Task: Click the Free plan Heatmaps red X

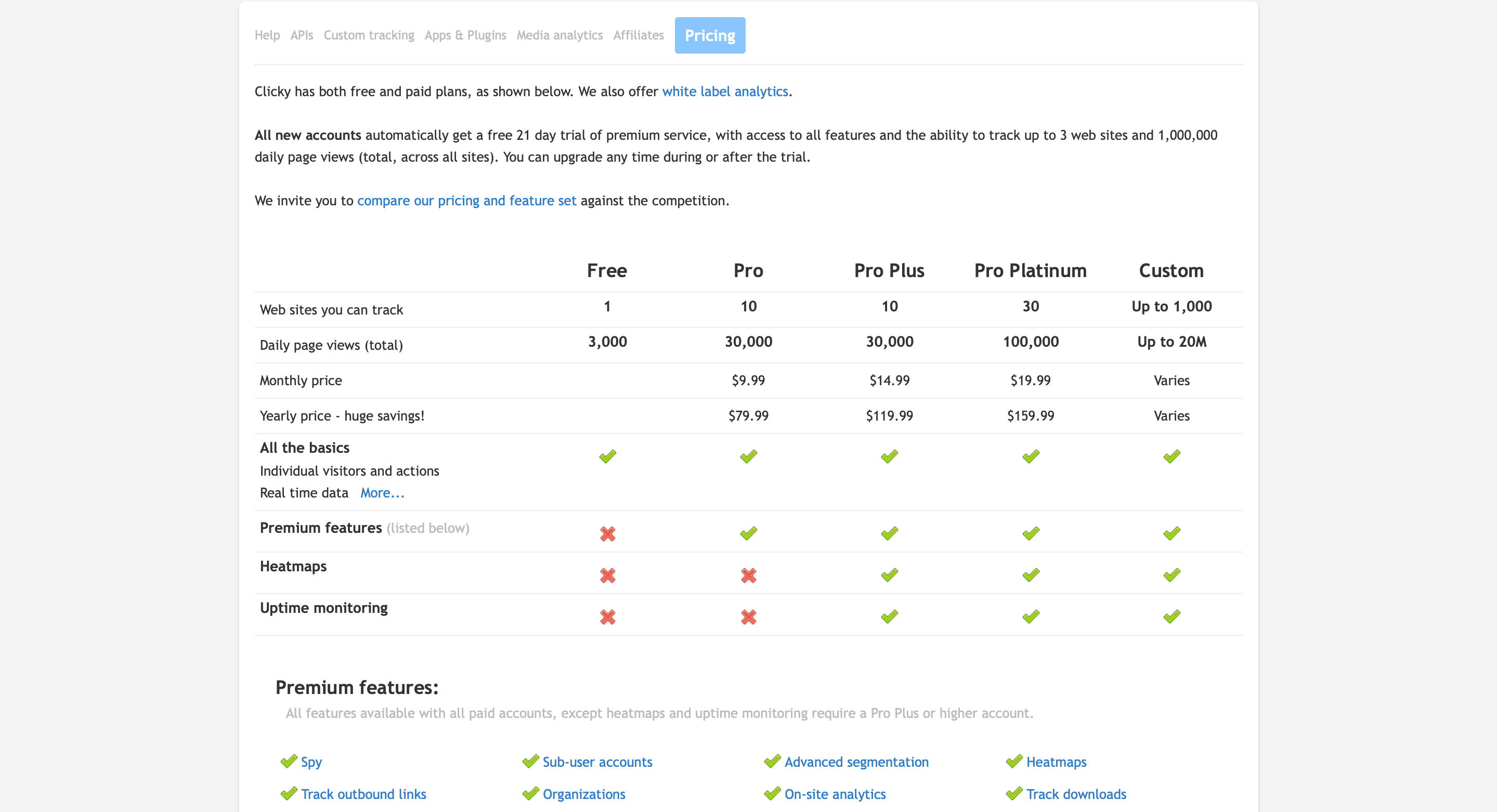Action: coord(607,575)
